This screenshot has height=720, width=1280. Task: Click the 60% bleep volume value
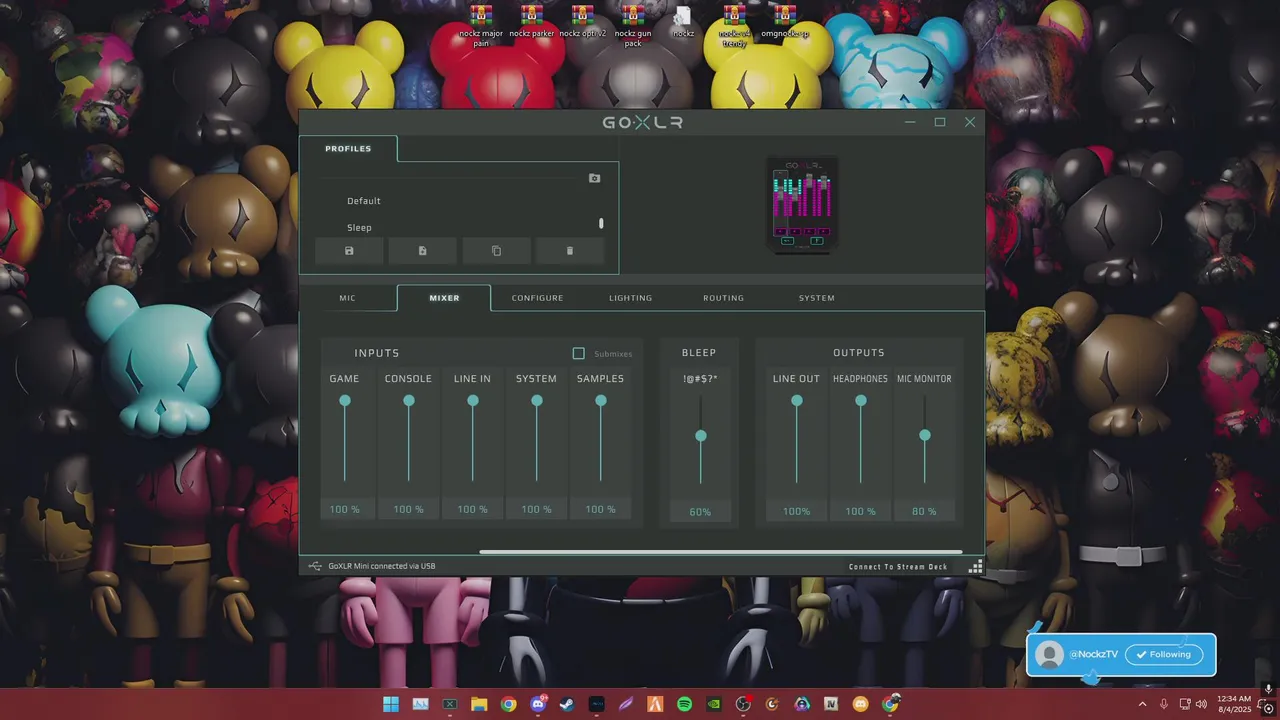[x=700, y=512]
